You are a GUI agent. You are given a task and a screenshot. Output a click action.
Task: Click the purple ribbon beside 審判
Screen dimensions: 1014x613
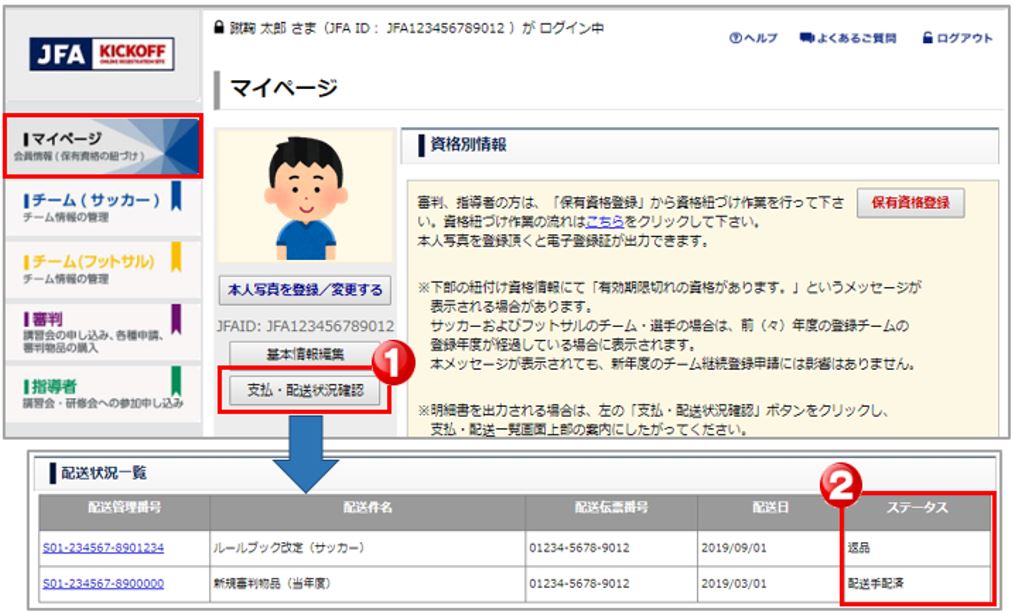(176, 320)
